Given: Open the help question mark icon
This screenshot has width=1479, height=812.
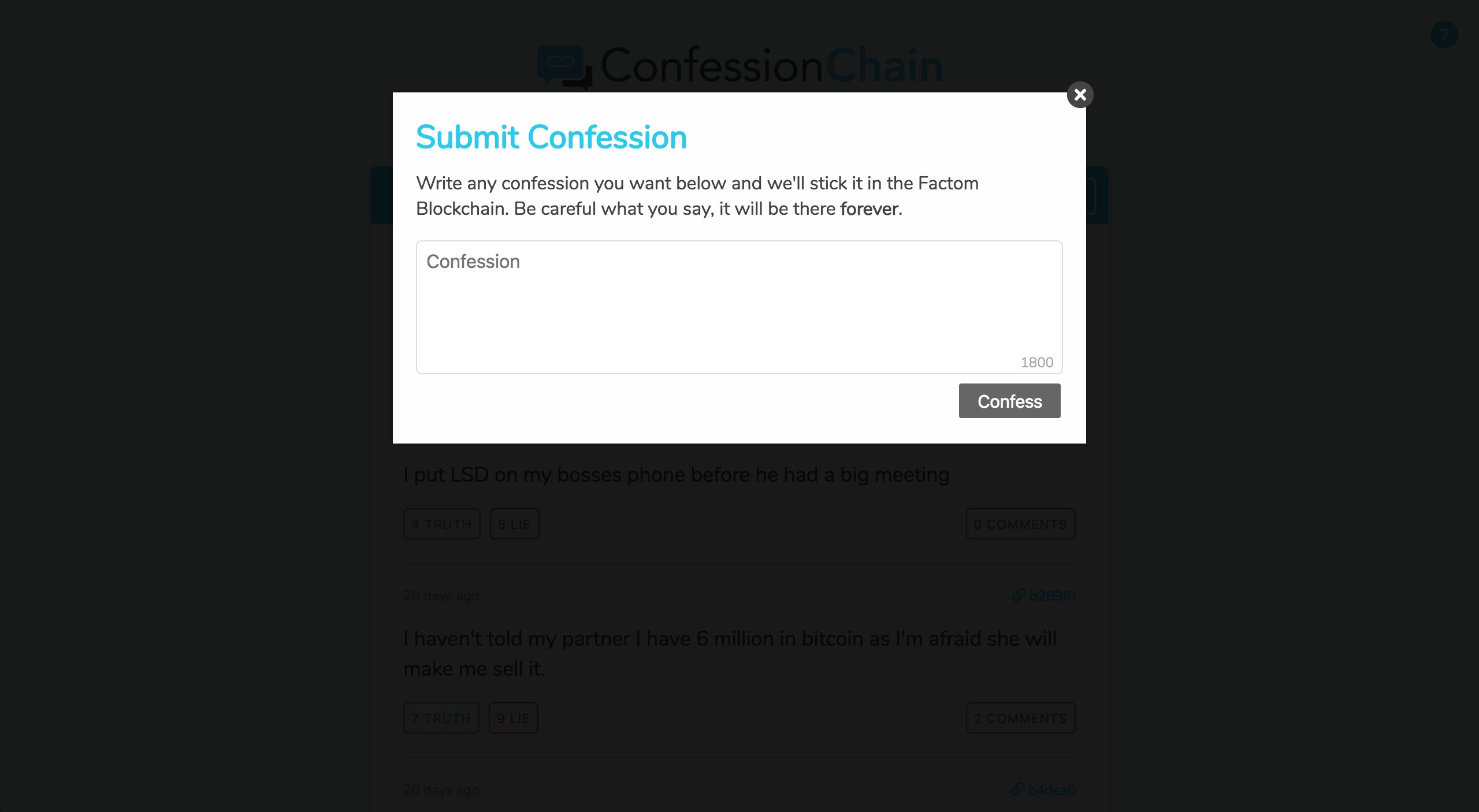Looking at the screenshot, I should tap(1444, 35).
